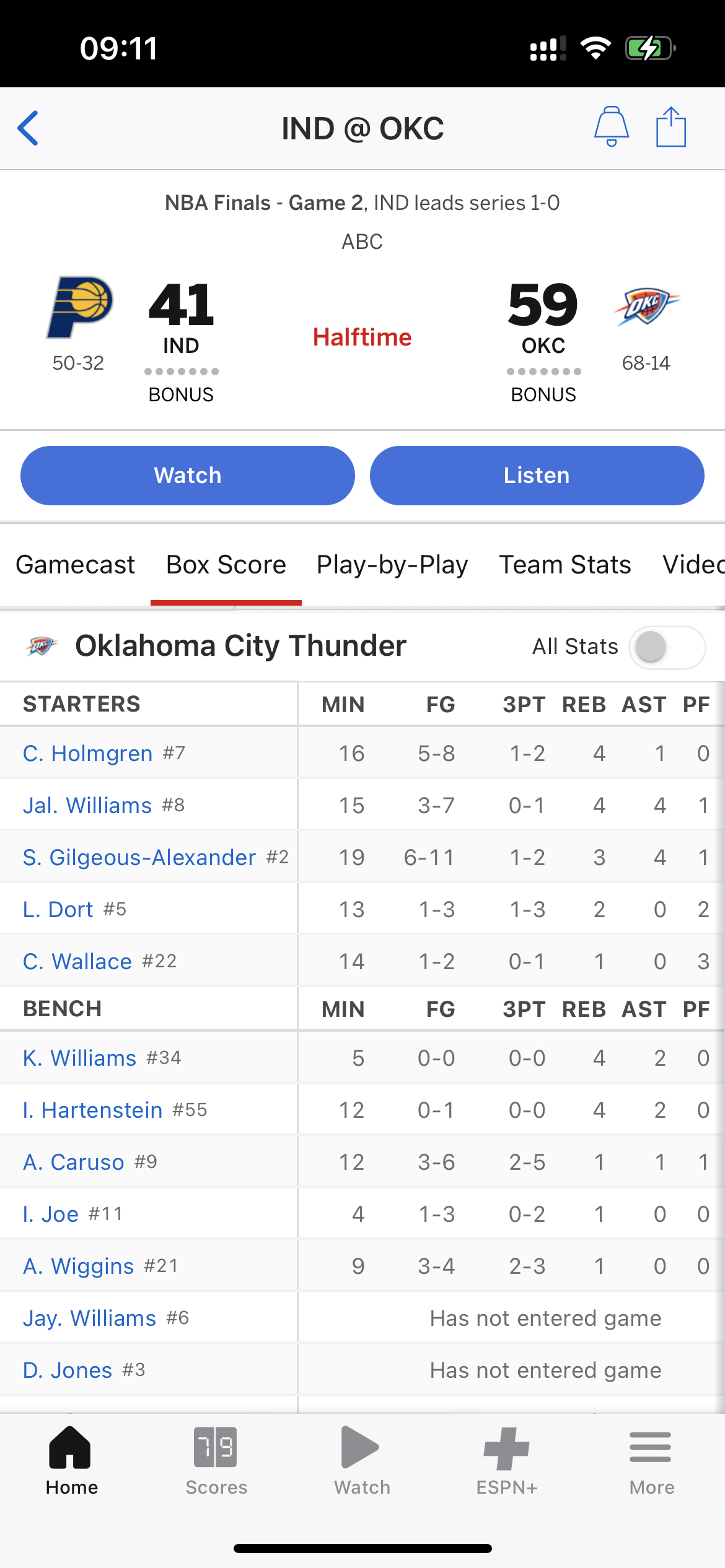Open the Team Stats tab
Screen dimensions: 725x1568
point(565,565)
